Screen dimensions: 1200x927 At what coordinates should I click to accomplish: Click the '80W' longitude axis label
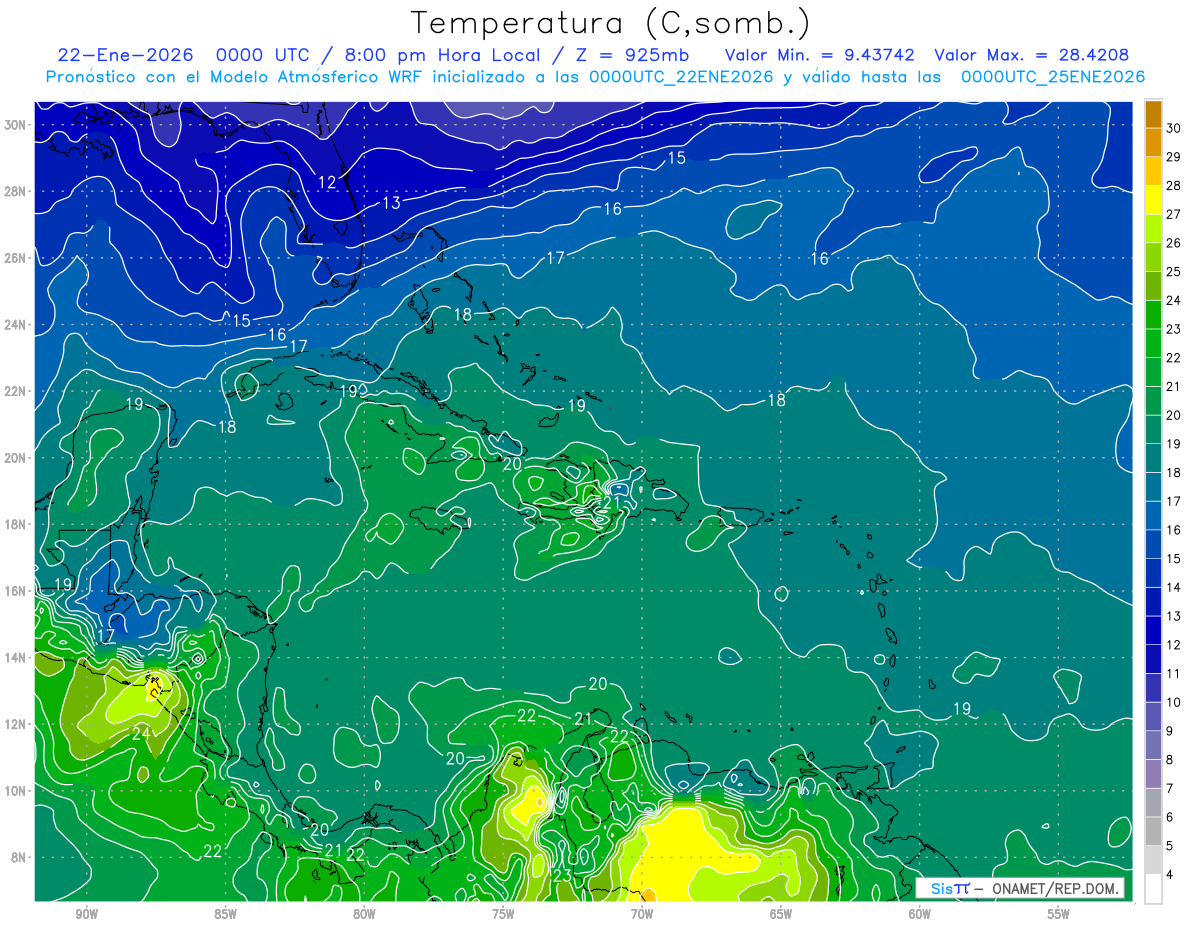(x=364, y=915)
